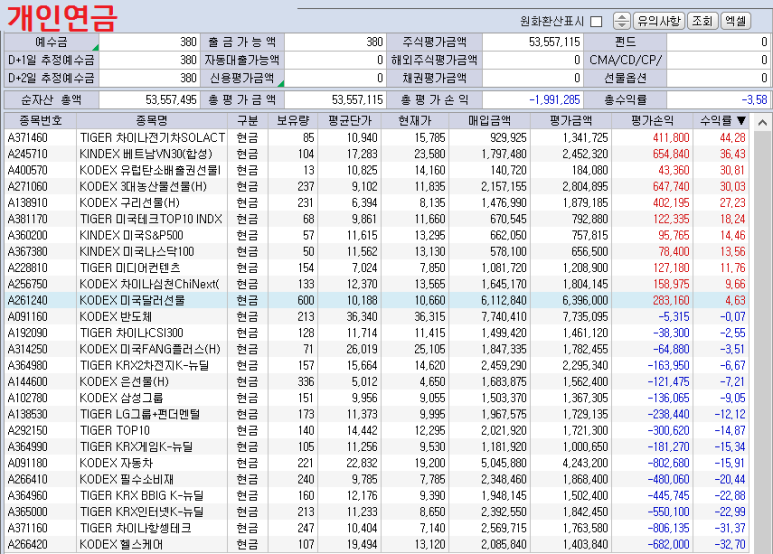Screen dimensions: 773x554
Task: Select row KODEX 차이나심천ChiNext
Action: [x=376, y=284]
